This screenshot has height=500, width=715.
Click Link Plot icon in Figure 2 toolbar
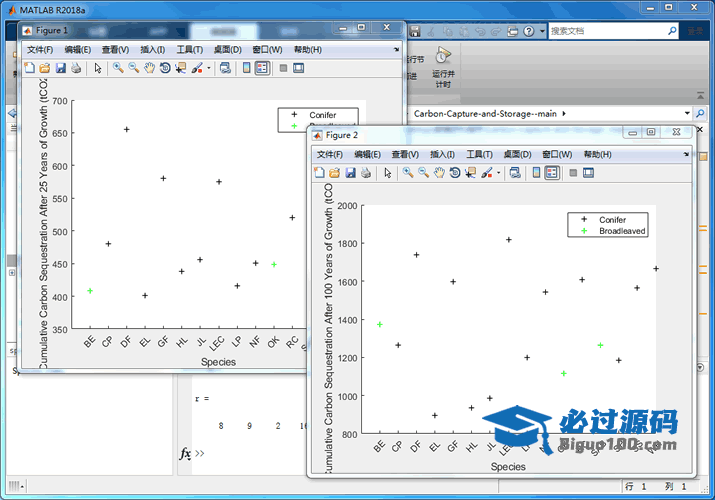pyautogui.click(x=515, y=173)
